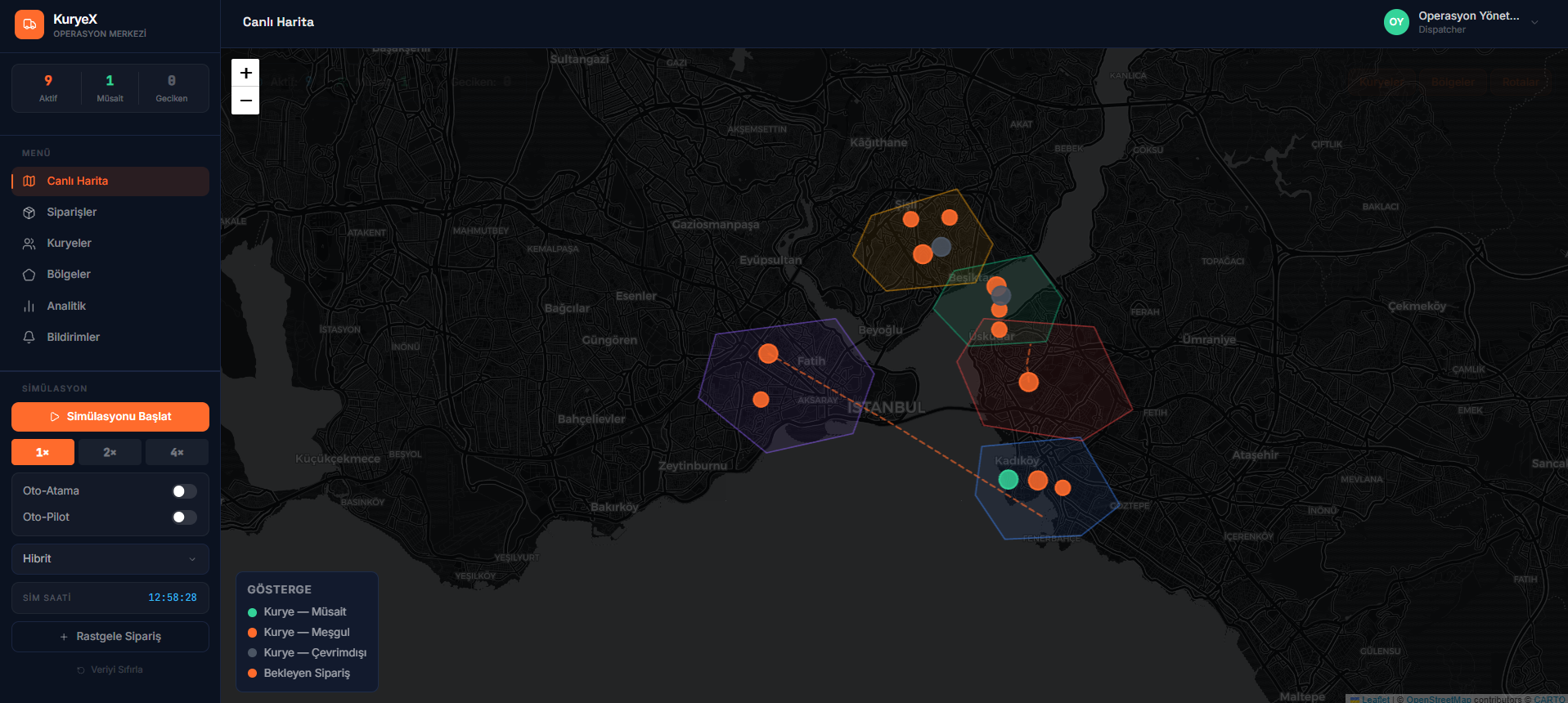
Task: Click the 'Bekleyen Sipariş' legend entry
Action: click(299, 674)
